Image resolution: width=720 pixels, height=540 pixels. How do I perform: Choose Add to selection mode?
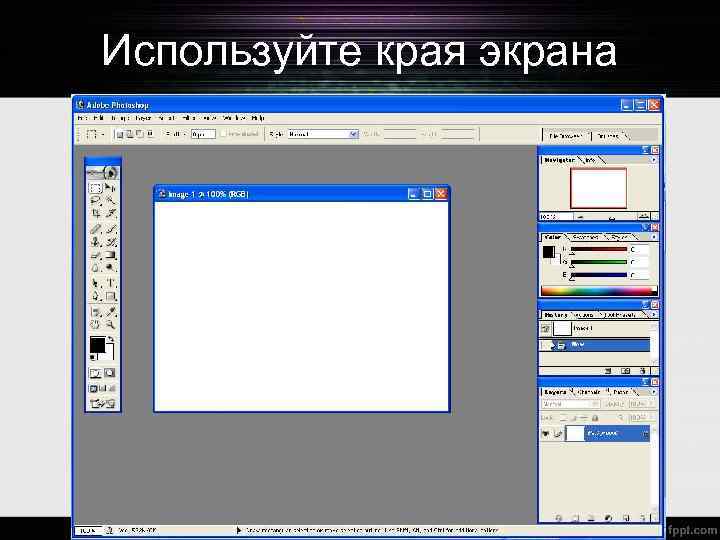coord(130,134)
